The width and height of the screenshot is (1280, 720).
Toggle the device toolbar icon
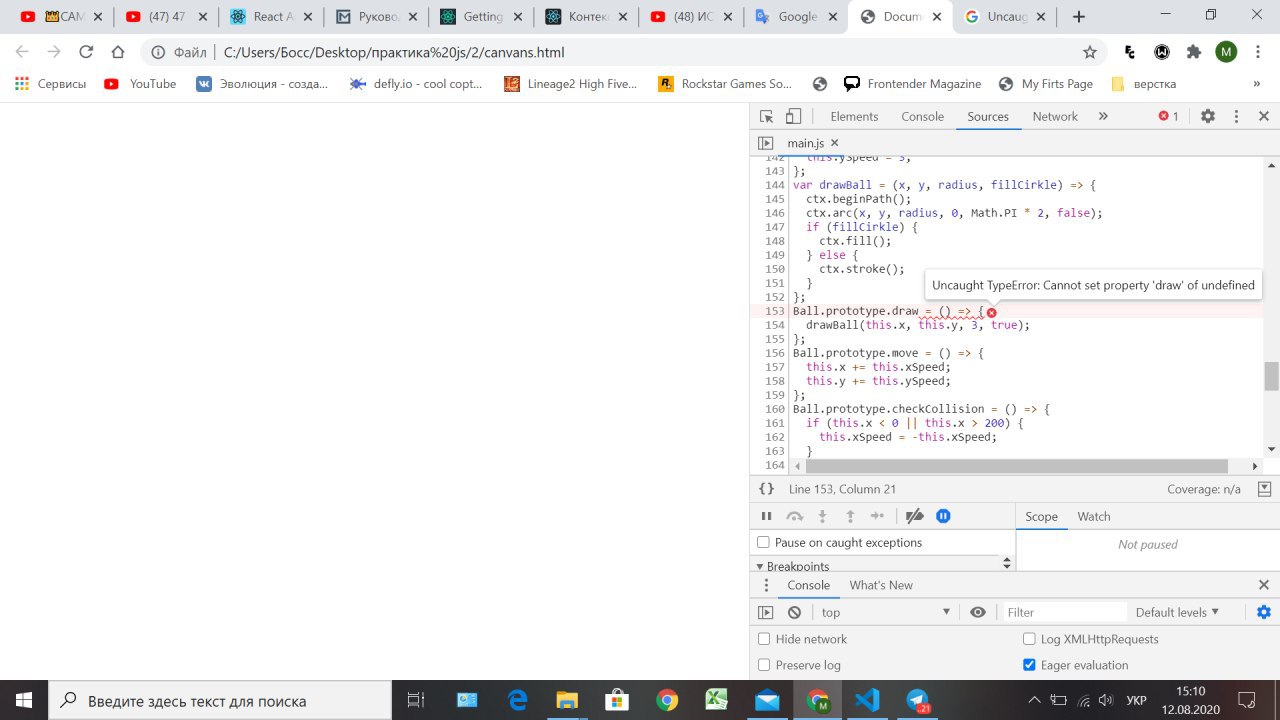pyautogui.click(x=793, y=116)
